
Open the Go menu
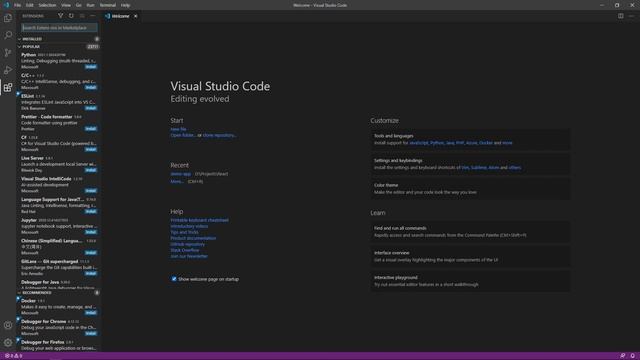click(78, 5)
